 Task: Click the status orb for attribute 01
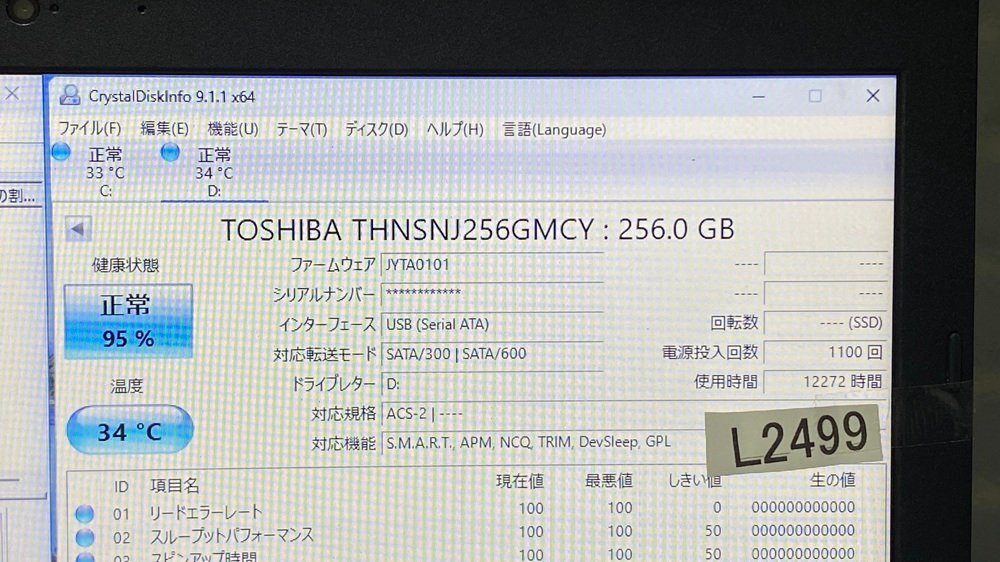[85, 514]
